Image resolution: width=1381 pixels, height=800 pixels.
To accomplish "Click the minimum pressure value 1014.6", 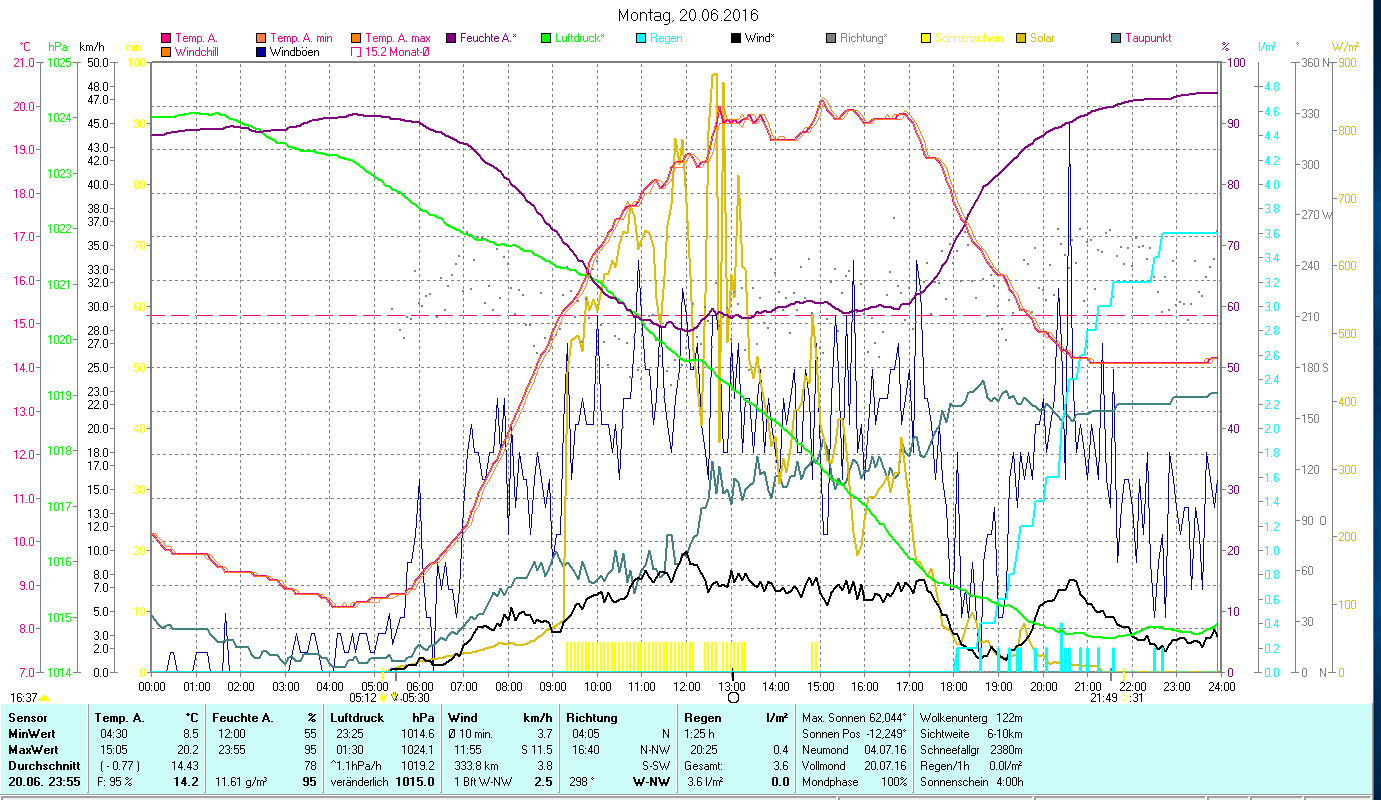I will (x=418, y=734).
